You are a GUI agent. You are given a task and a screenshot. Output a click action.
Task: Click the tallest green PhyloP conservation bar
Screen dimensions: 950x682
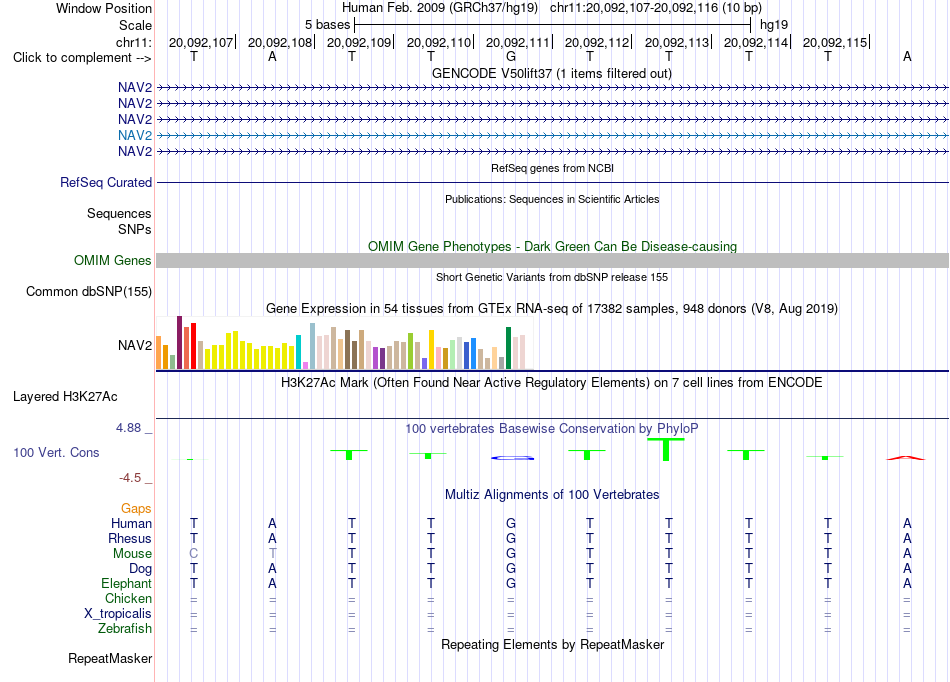(x=666, y=449)
